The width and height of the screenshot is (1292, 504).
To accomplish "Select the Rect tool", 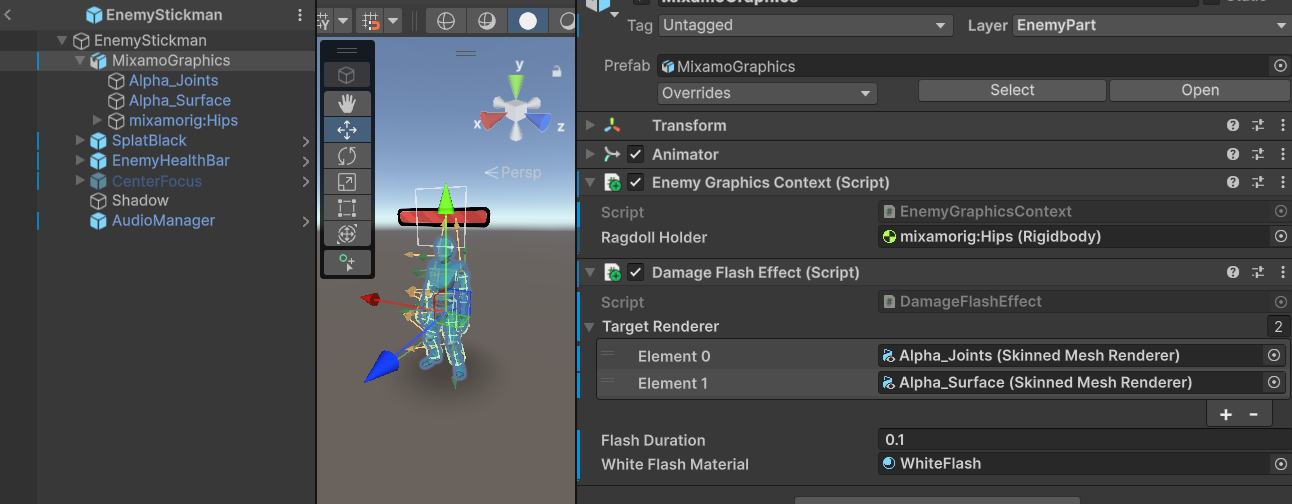I will pyautogui.click(x=347, y=208).
